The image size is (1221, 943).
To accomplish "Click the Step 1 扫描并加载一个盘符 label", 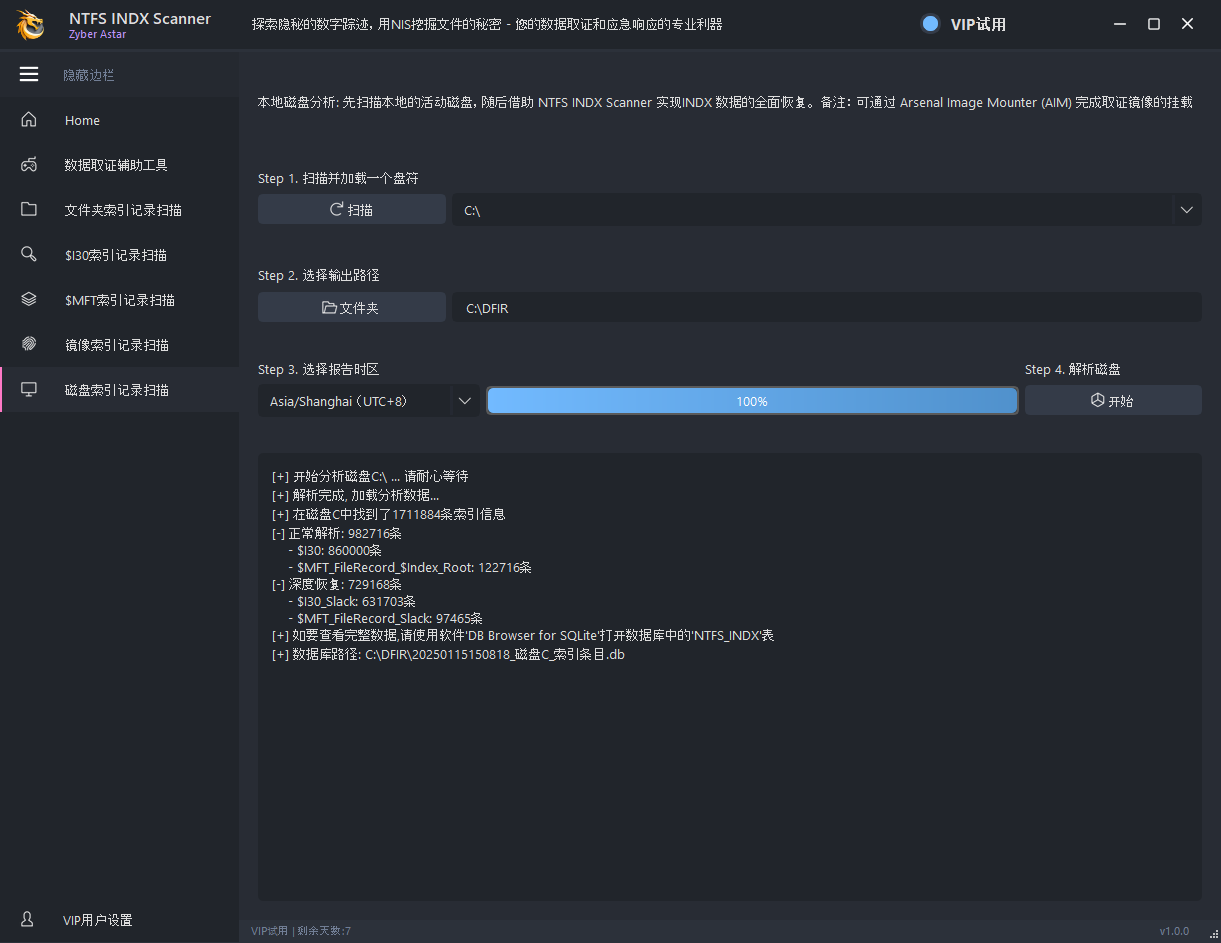I will (338, 178).
